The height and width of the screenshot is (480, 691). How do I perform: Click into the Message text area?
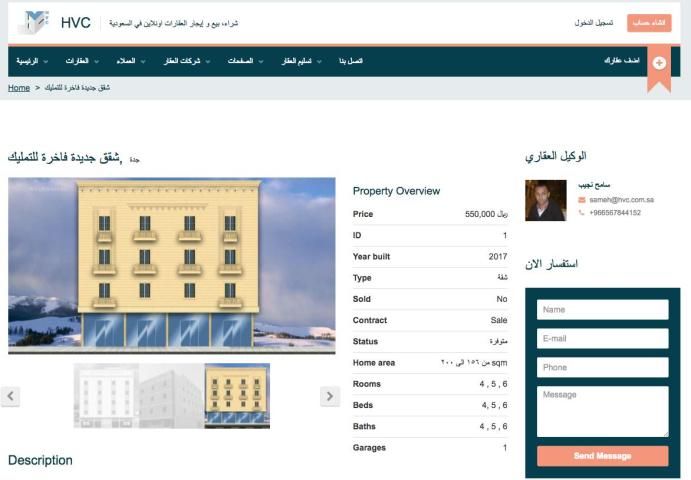click(602, 411)
